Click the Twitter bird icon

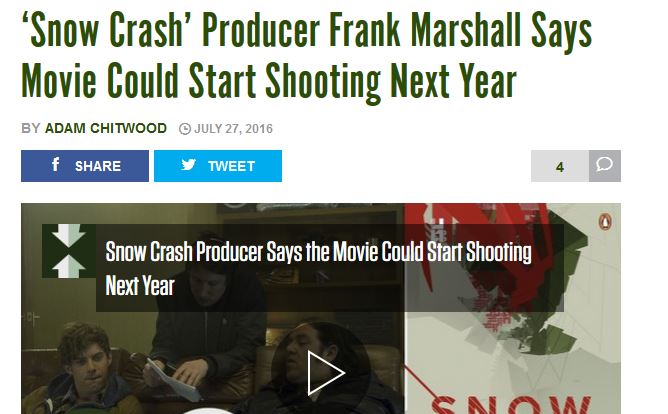tap(188, 164)
